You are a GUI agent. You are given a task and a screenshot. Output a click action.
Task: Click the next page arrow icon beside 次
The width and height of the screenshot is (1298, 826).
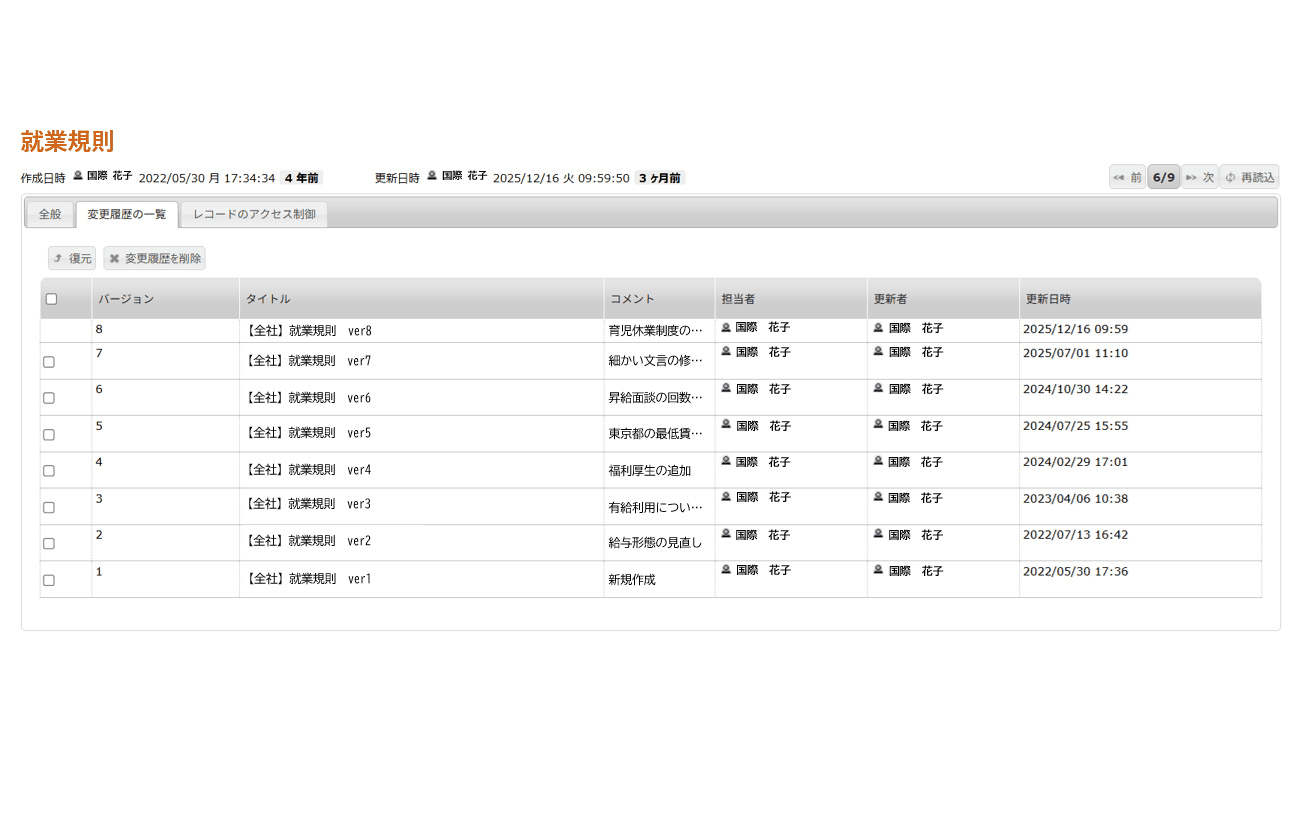[x=1189, y=176]
